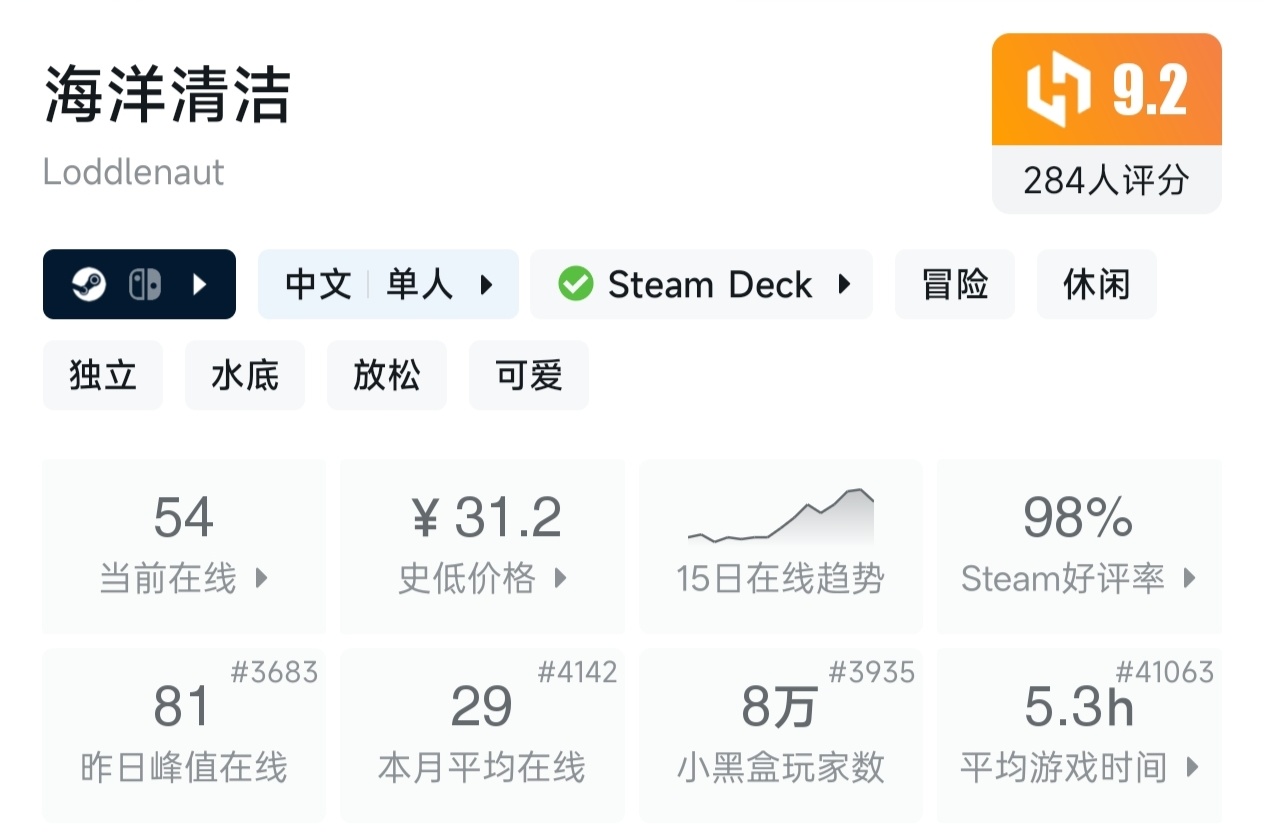
Task: Select the 冒险 genre tag
Action: pyautogui.click(x=954, y=285)
